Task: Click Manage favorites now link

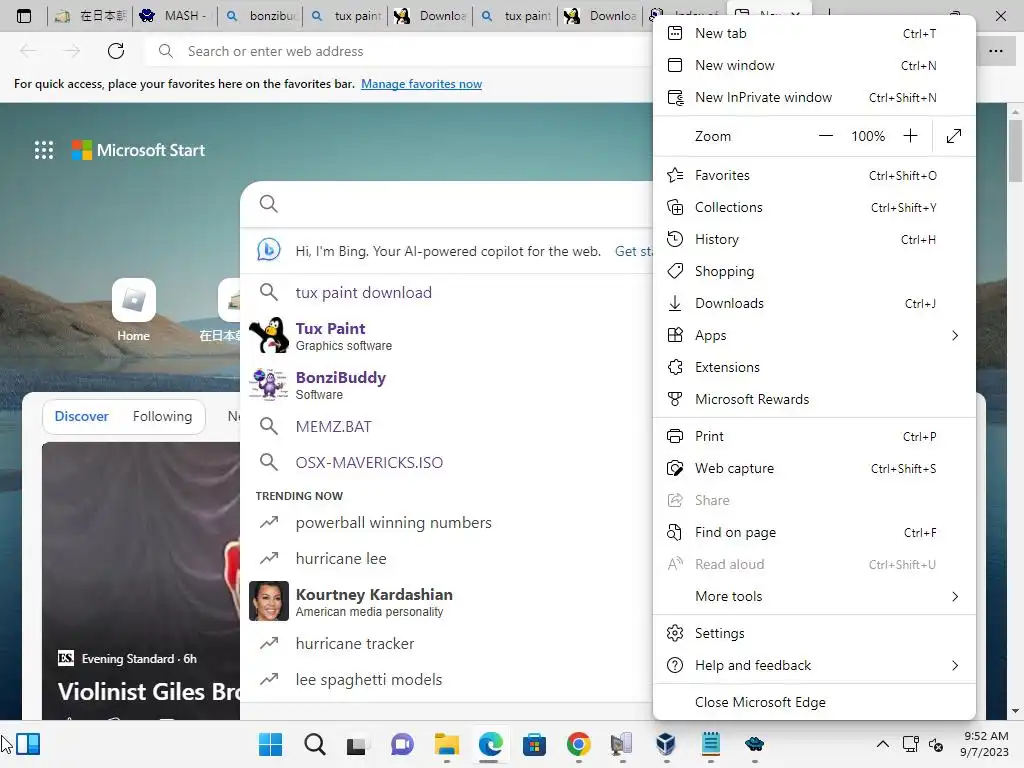Action: click(421, 84)
